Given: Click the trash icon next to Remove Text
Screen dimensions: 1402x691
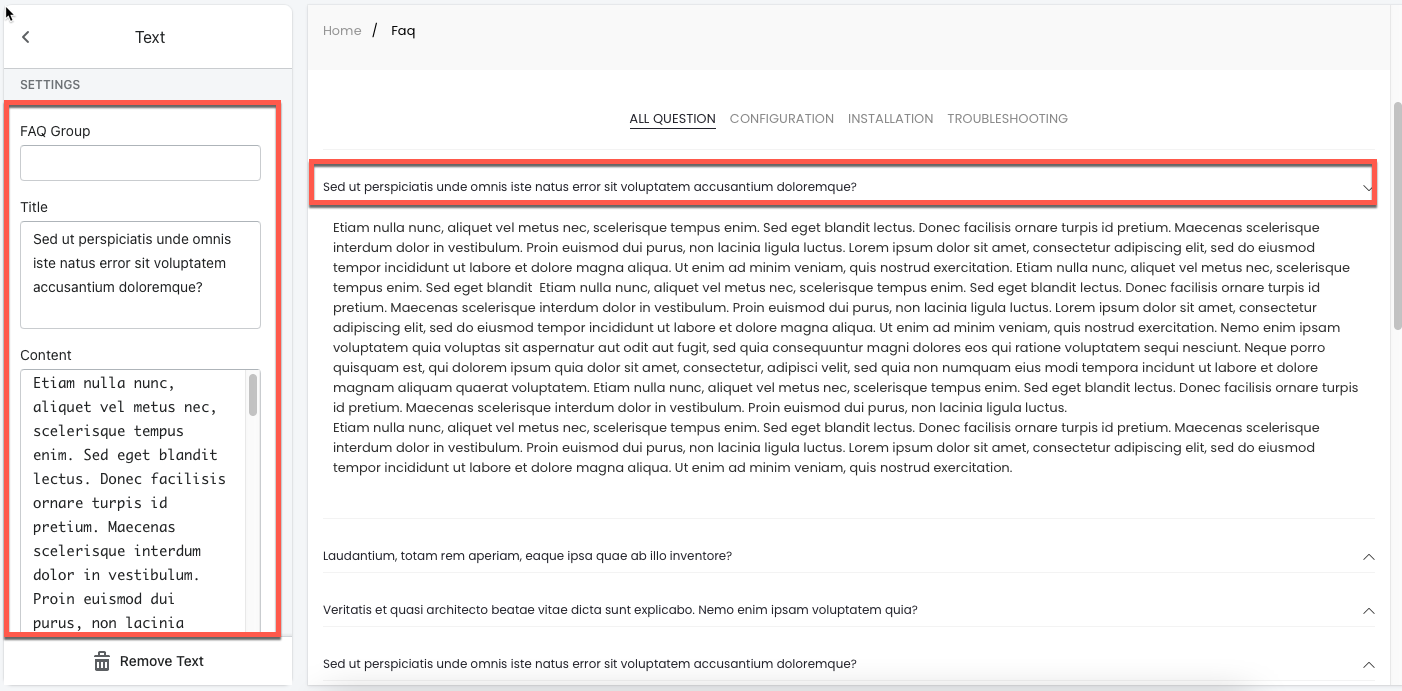Looking at the screenshot, I should 102,662.
